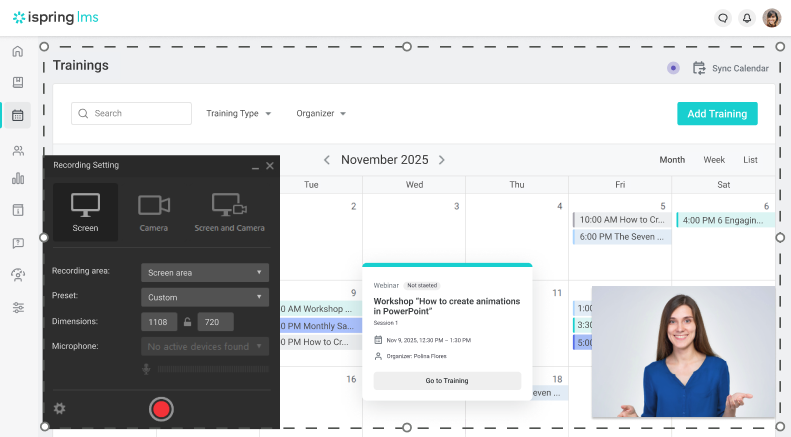Open the users icon in sidebar
The width and height of the screenshot is (791, 437).
point(18,150)
